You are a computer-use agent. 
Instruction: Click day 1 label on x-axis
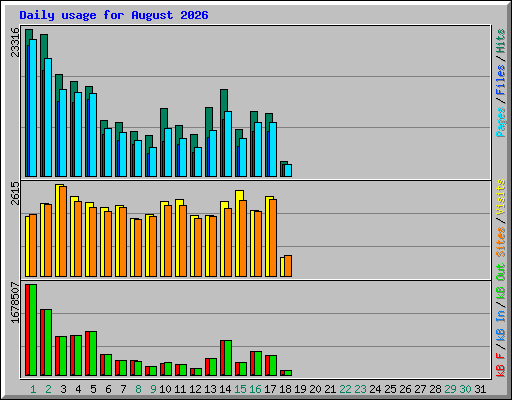(x=33, y=389)
